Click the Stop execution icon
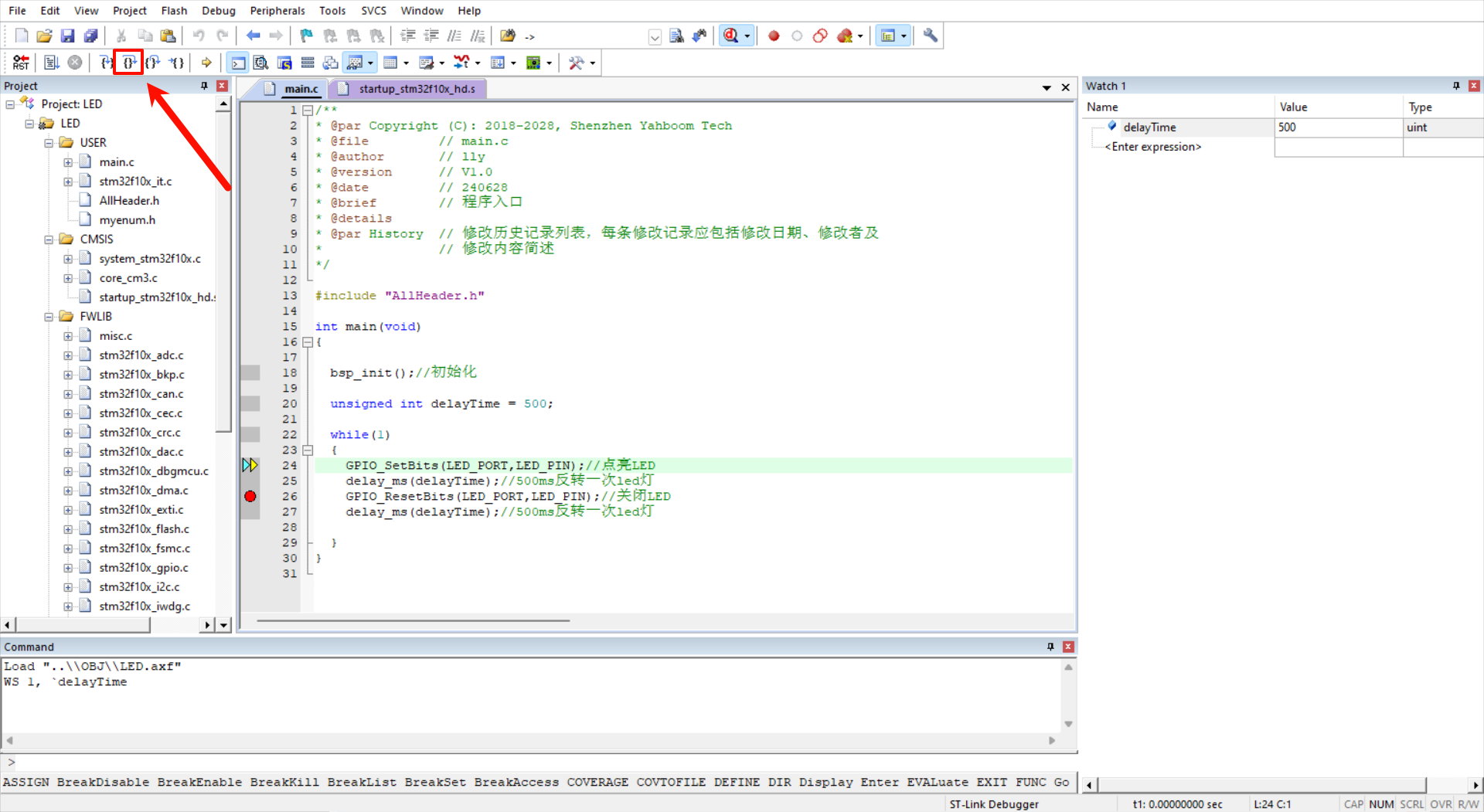1484x812 pixels. pos(75,63)
